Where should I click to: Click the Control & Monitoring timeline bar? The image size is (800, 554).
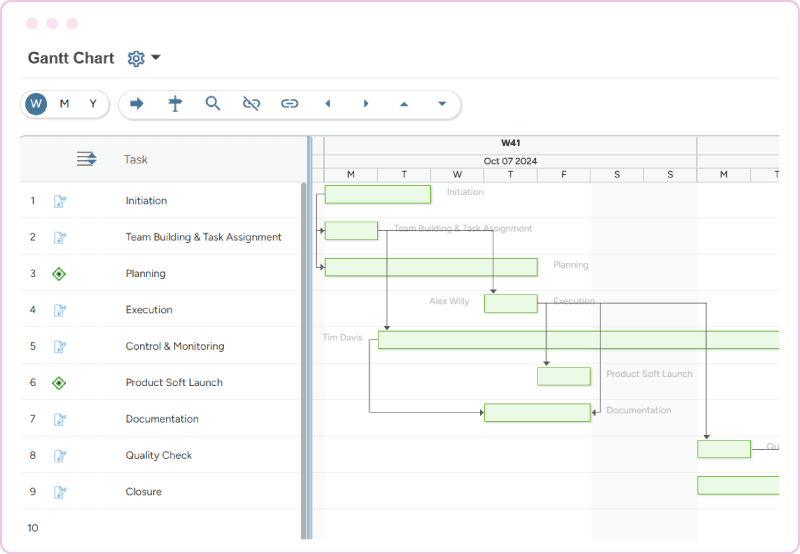pos(577,340)
